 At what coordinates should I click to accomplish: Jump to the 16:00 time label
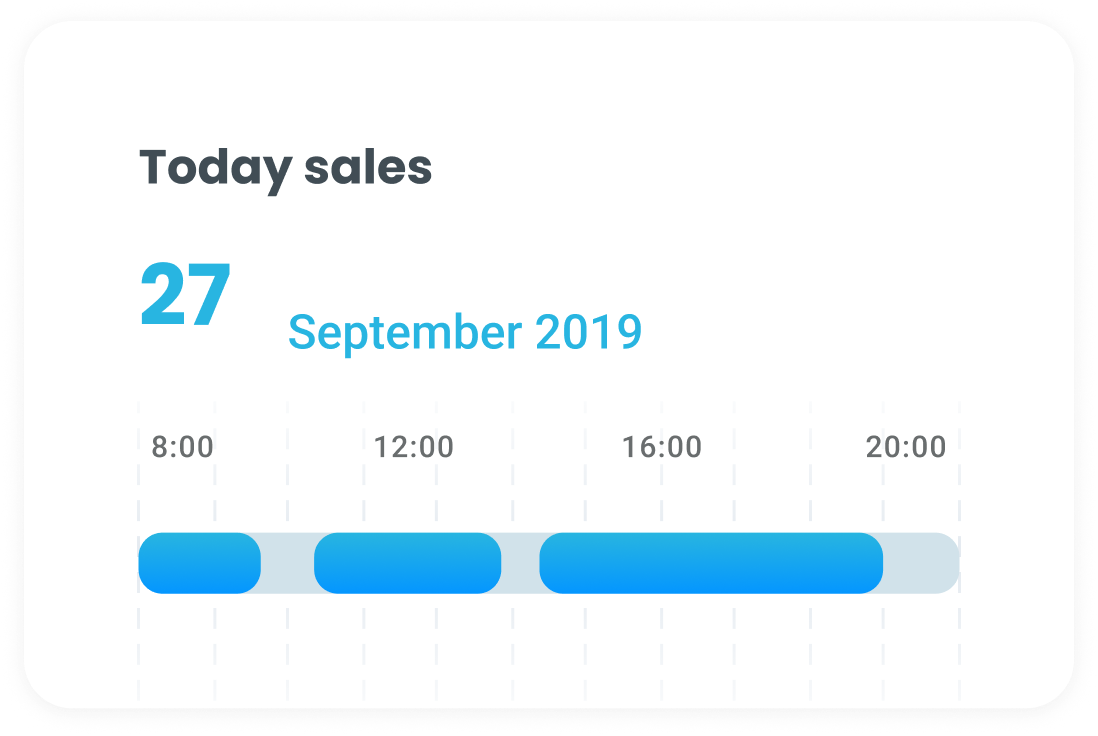click(x=662, y=447)
